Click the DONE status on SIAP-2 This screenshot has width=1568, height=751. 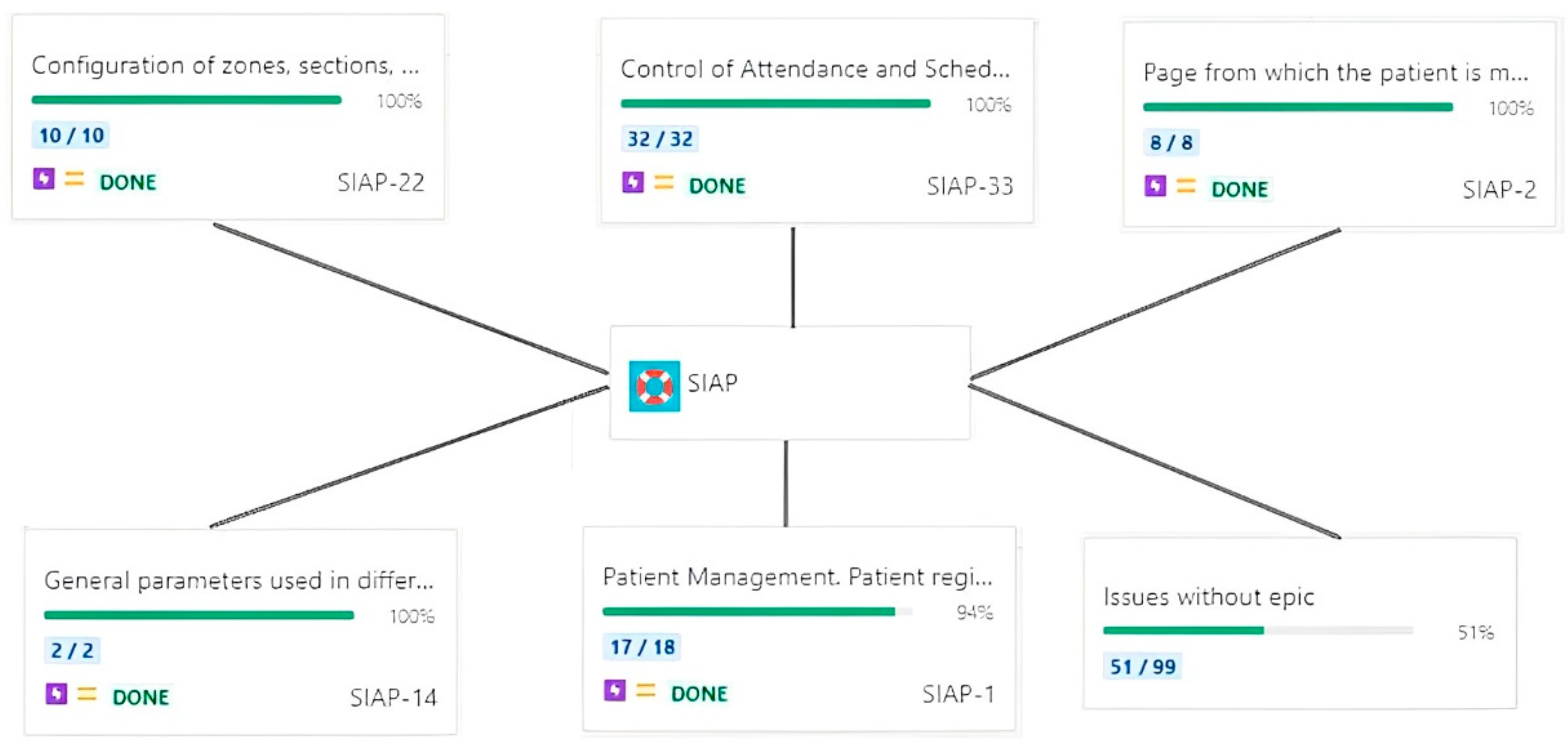[x=1240, y=189]
